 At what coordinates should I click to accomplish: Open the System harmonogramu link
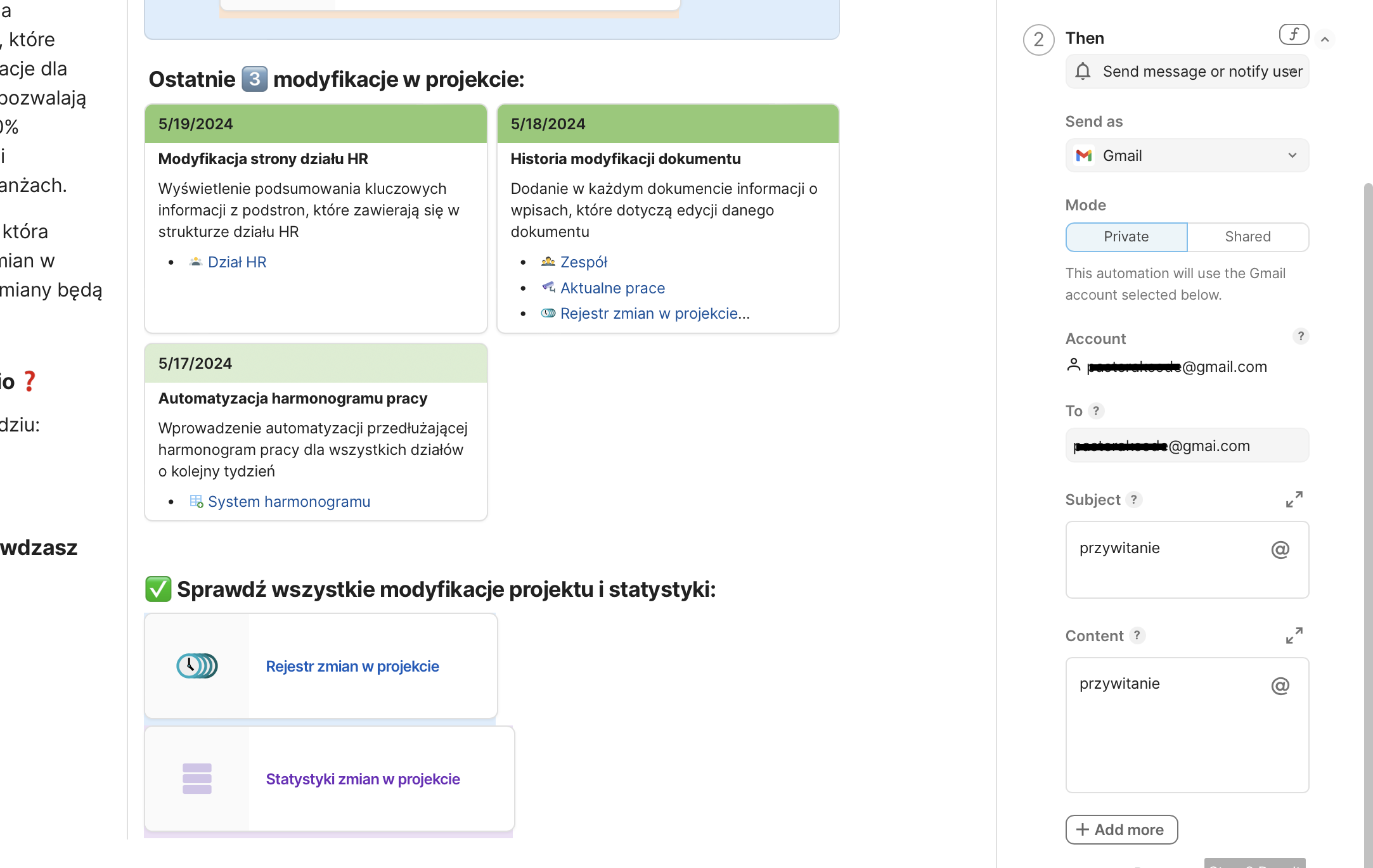pos(289,502)
